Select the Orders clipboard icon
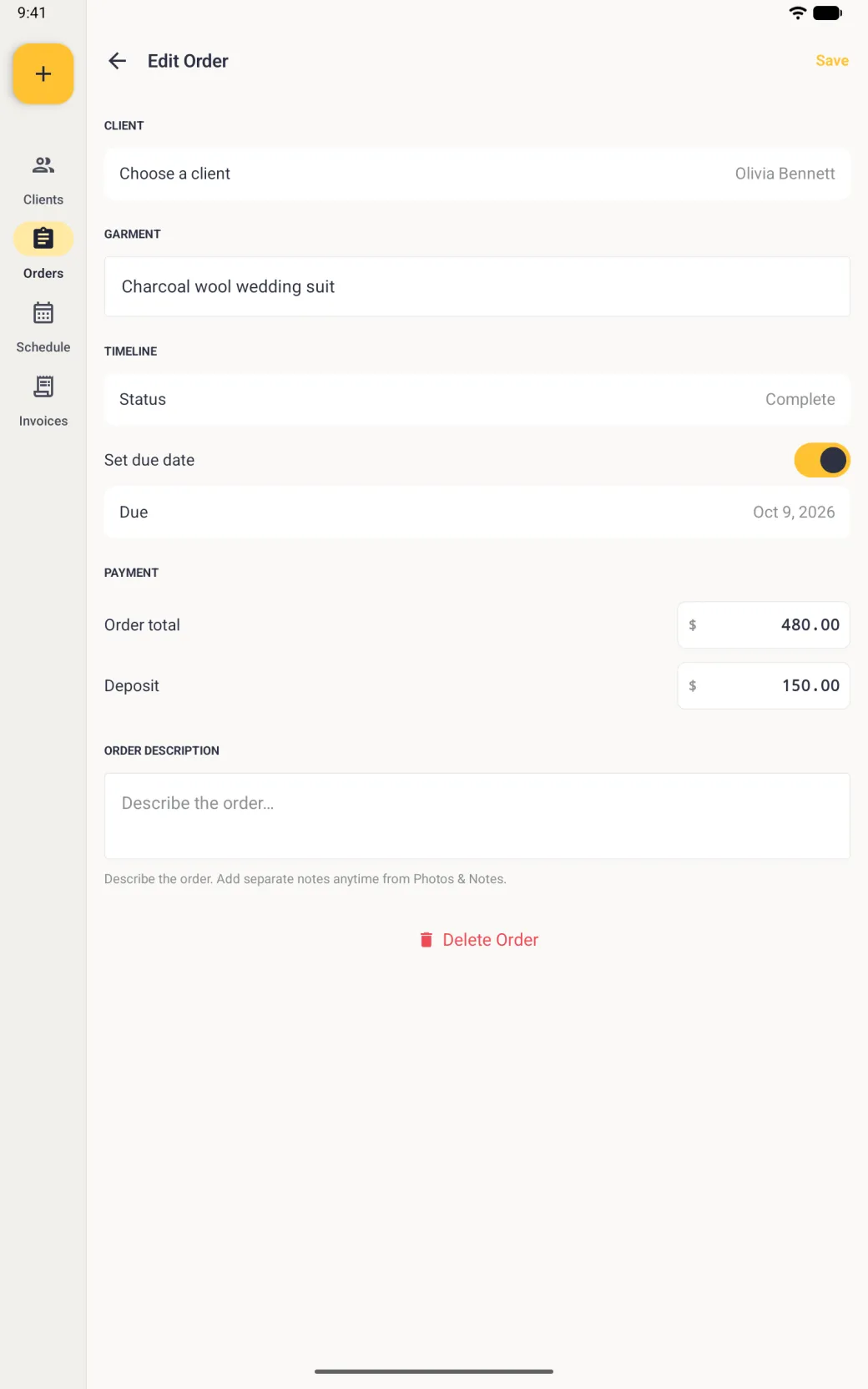Viewport: 868px width, 1389px height. [x=43, y=239]
